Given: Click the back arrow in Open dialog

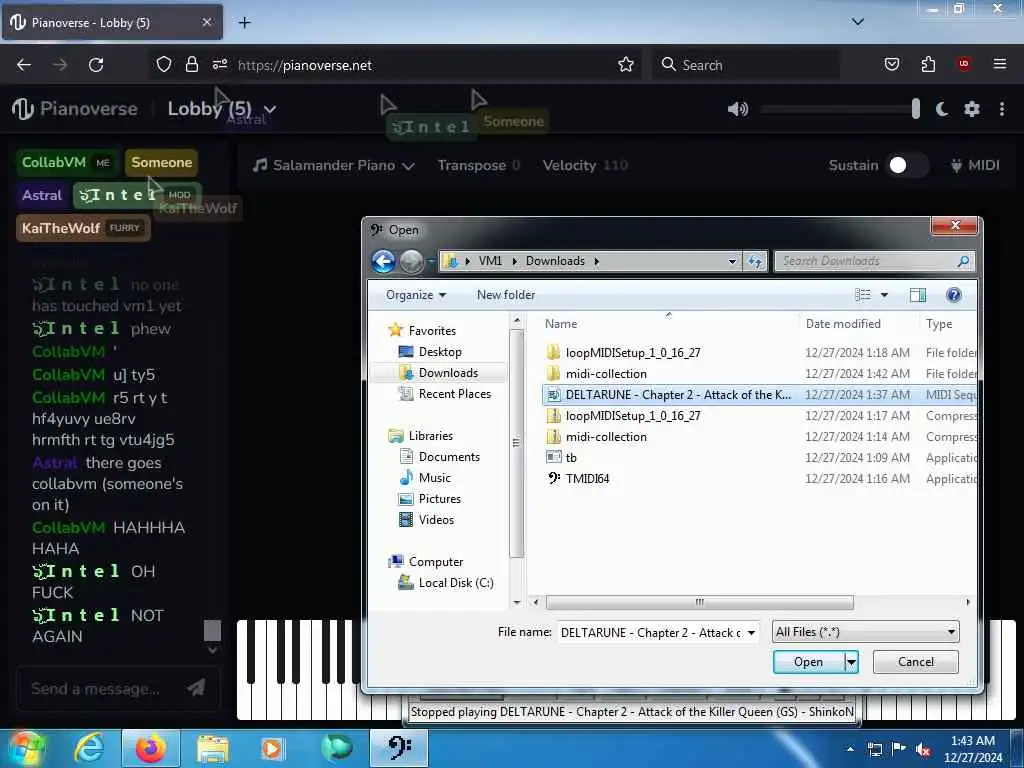Looking at the screenshot, I should [x=384, y=261].
